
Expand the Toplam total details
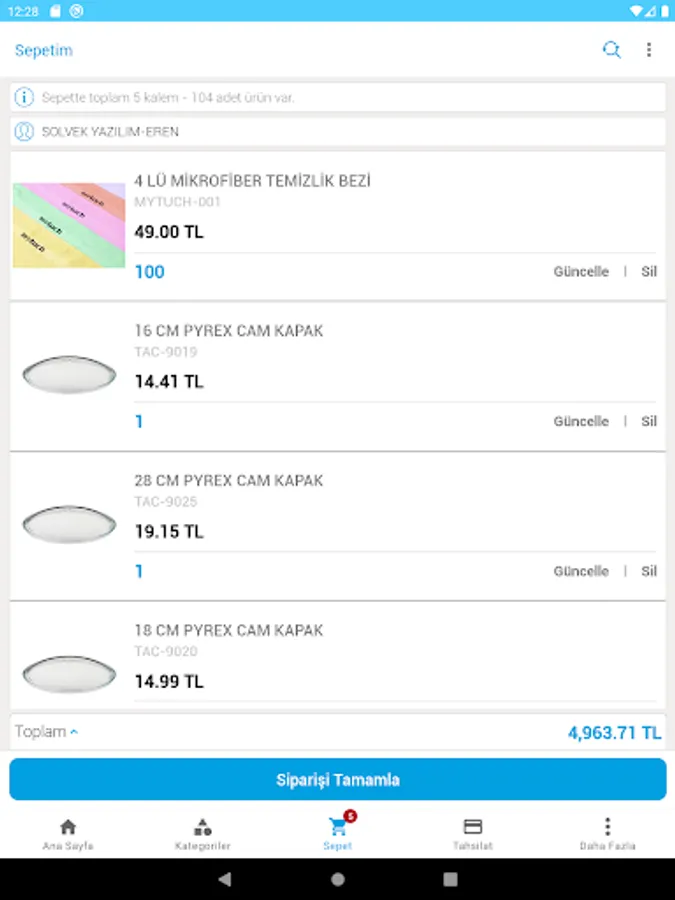click(46, 732)
